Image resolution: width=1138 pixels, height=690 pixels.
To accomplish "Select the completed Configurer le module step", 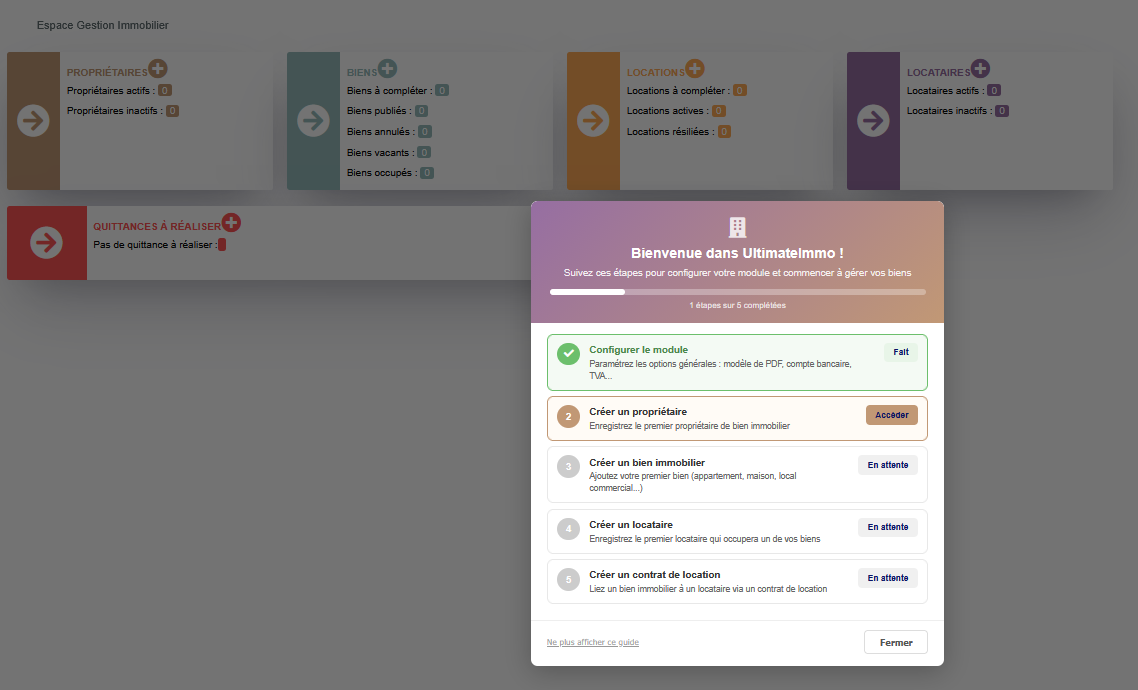I will click(x=737, y=363).
